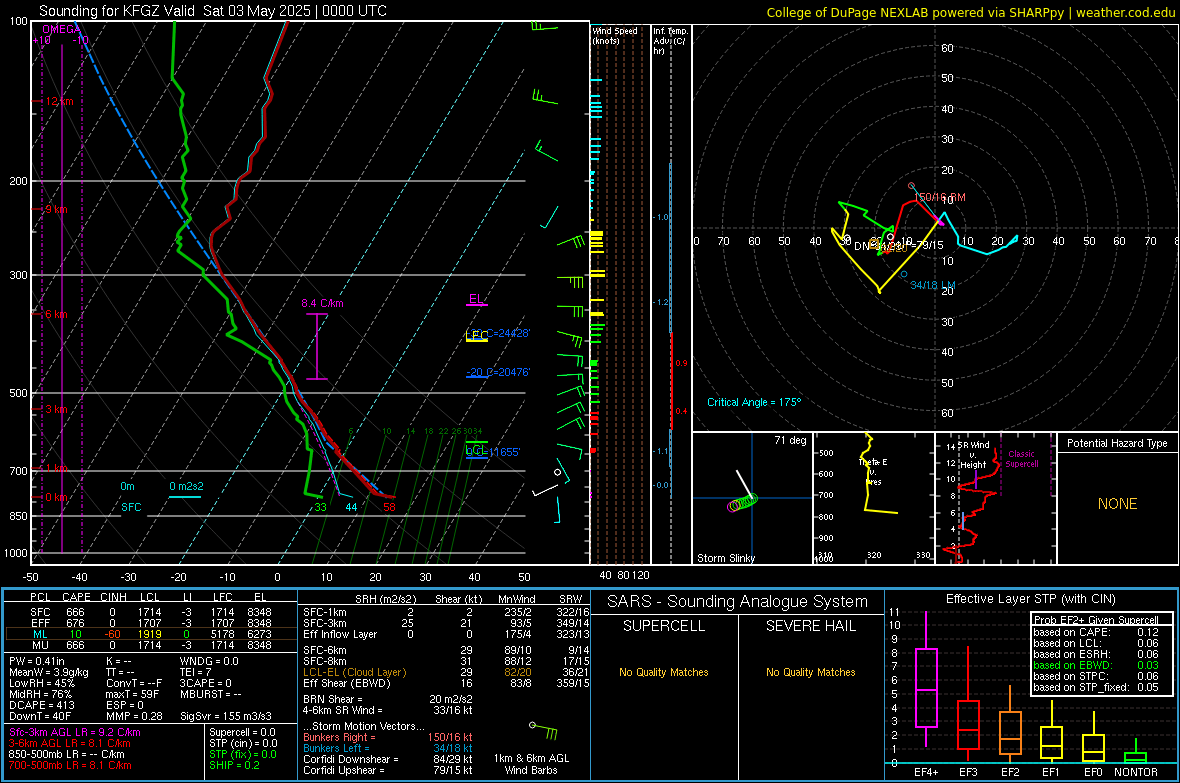Click the MU parcel row label
This screenshot has height=783, width=1180.
(40, 644)
